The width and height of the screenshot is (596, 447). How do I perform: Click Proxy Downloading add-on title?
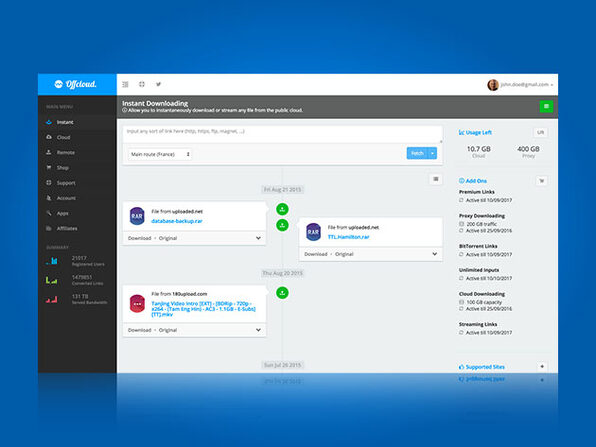[x=482, y=216]
